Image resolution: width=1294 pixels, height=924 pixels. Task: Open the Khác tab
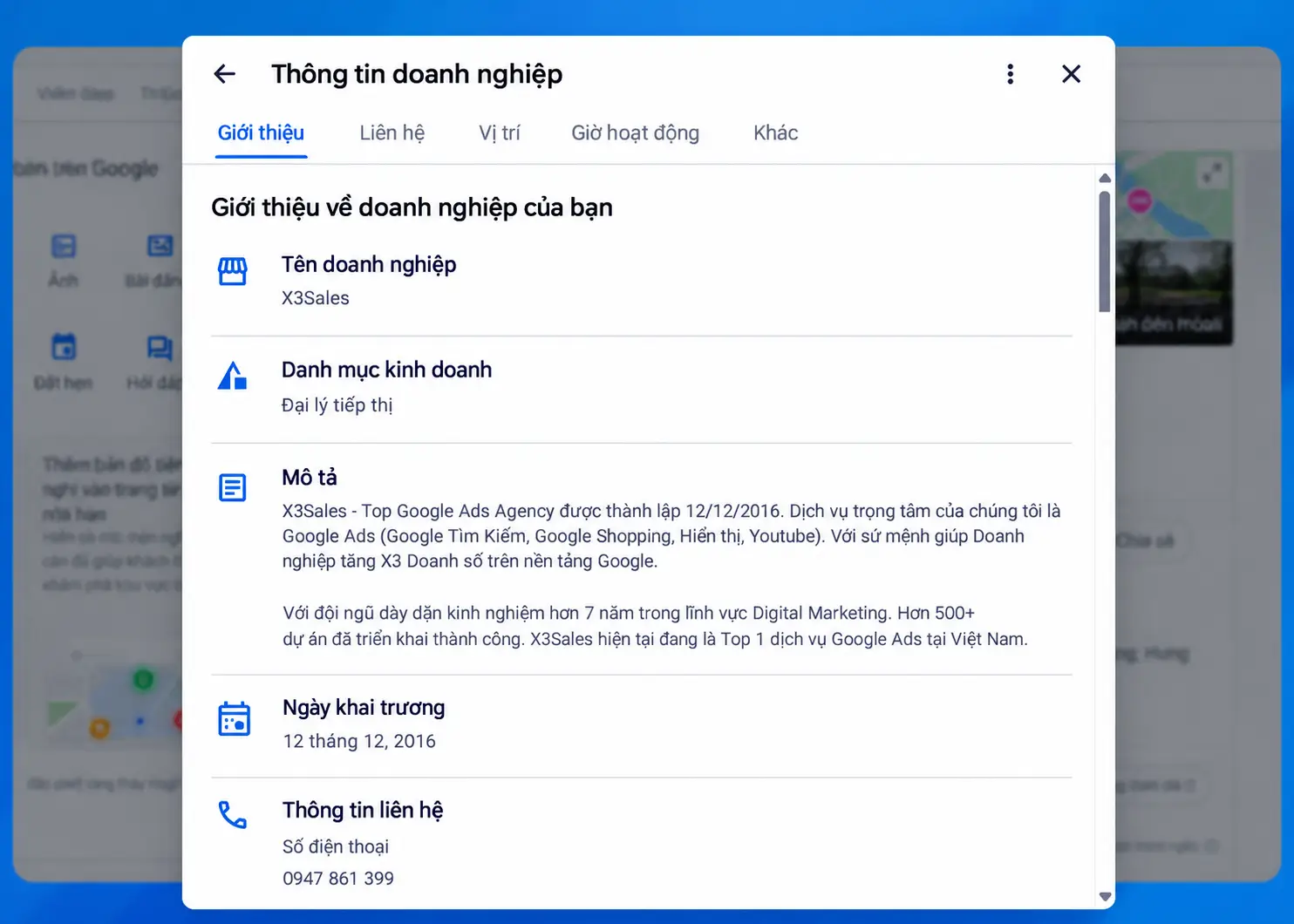(x=776, y=132)
